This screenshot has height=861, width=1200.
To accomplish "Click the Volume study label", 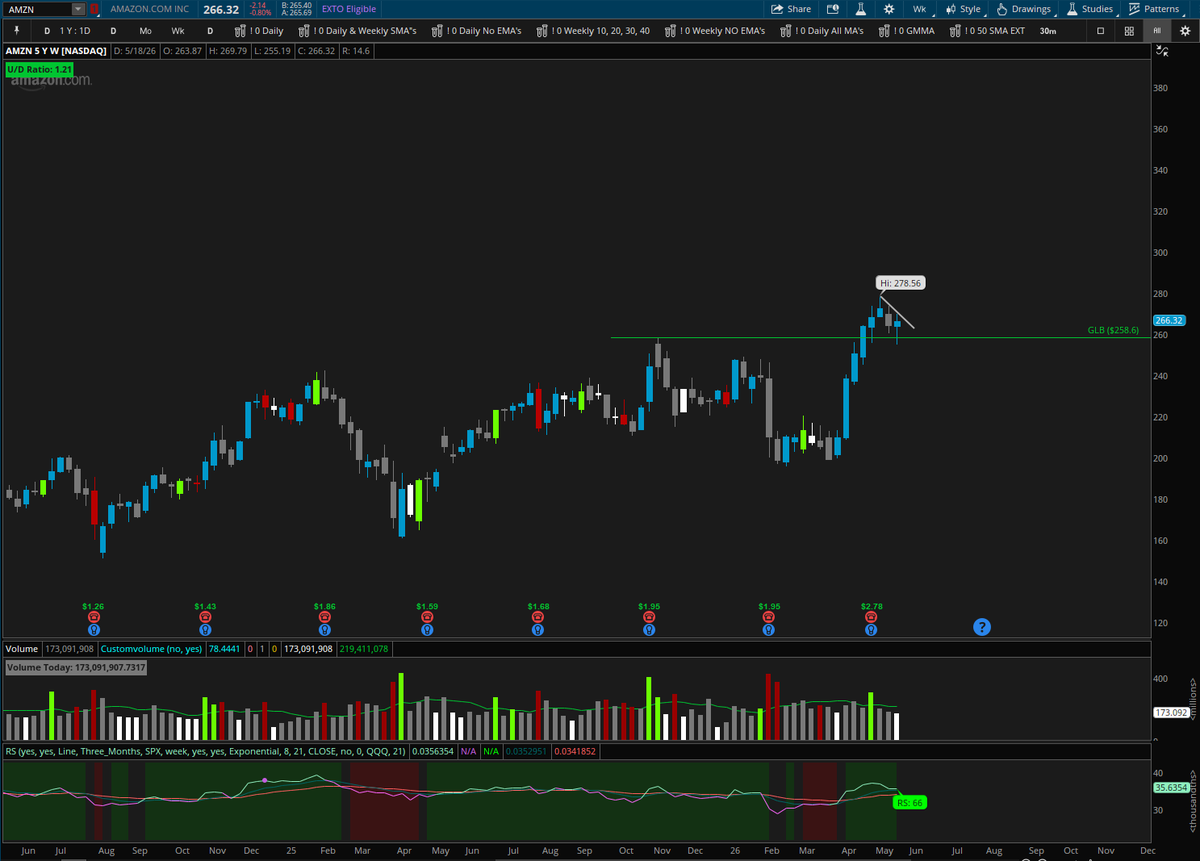I will pyautogui.click(x=21, y=649).
